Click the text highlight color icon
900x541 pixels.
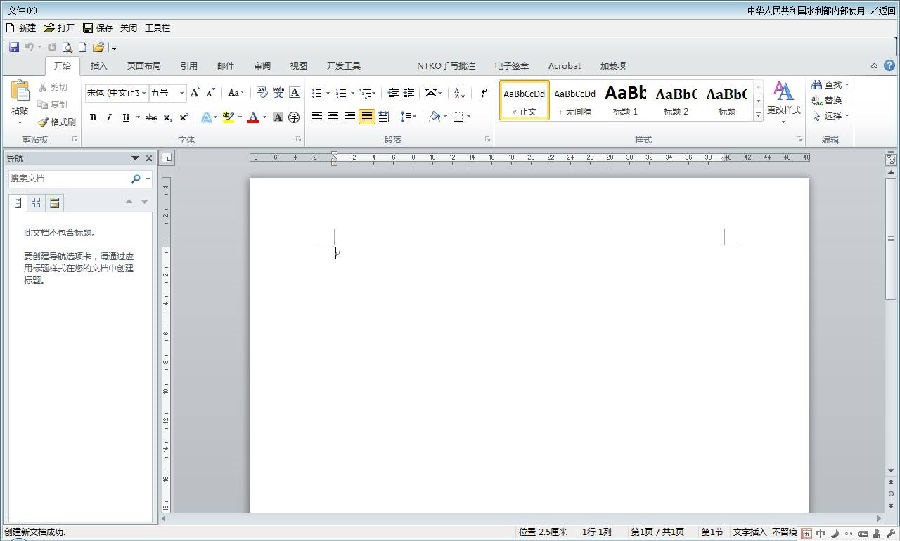point(228,117)
